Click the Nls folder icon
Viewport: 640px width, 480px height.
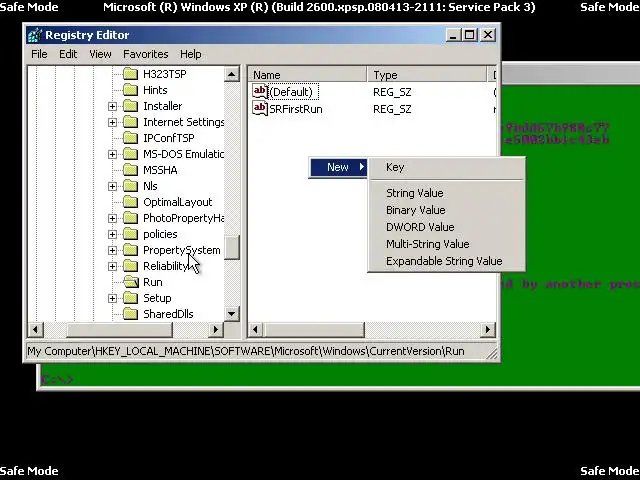pos(131,186)
